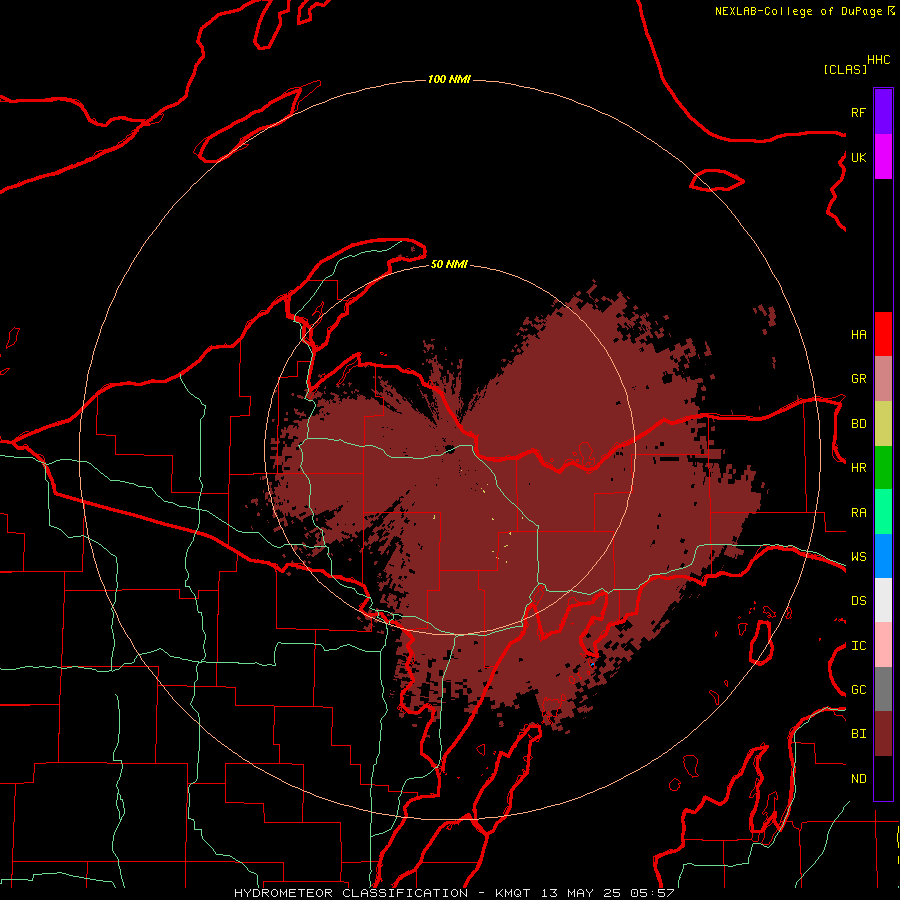The width and height of the screenshot is (900, 900).
Task: Click the BI legend label
Action: [858, 734]
